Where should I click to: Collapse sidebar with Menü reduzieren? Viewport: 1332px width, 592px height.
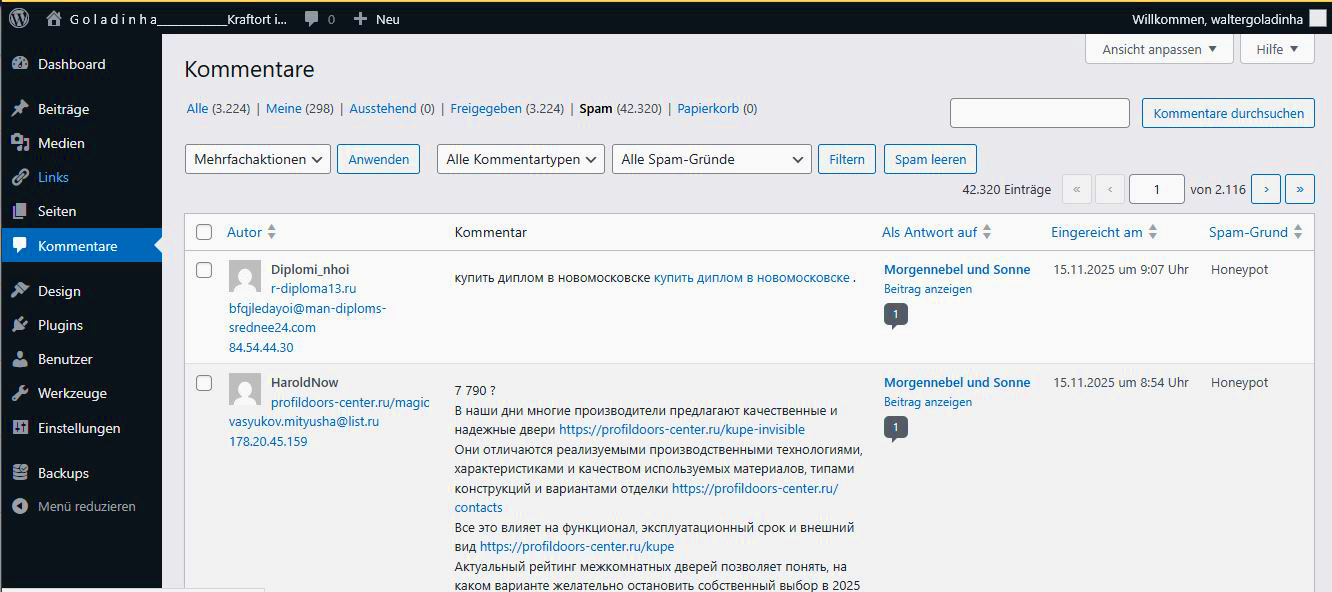(86, 506)
